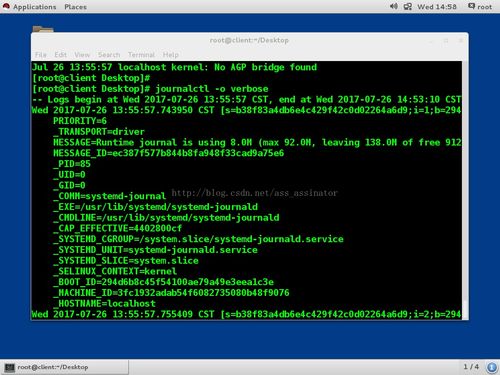The height and width of the screenshot is (375, 500).
Task: Click the line _COMM=systemd-journal
Action: point(109,196)
